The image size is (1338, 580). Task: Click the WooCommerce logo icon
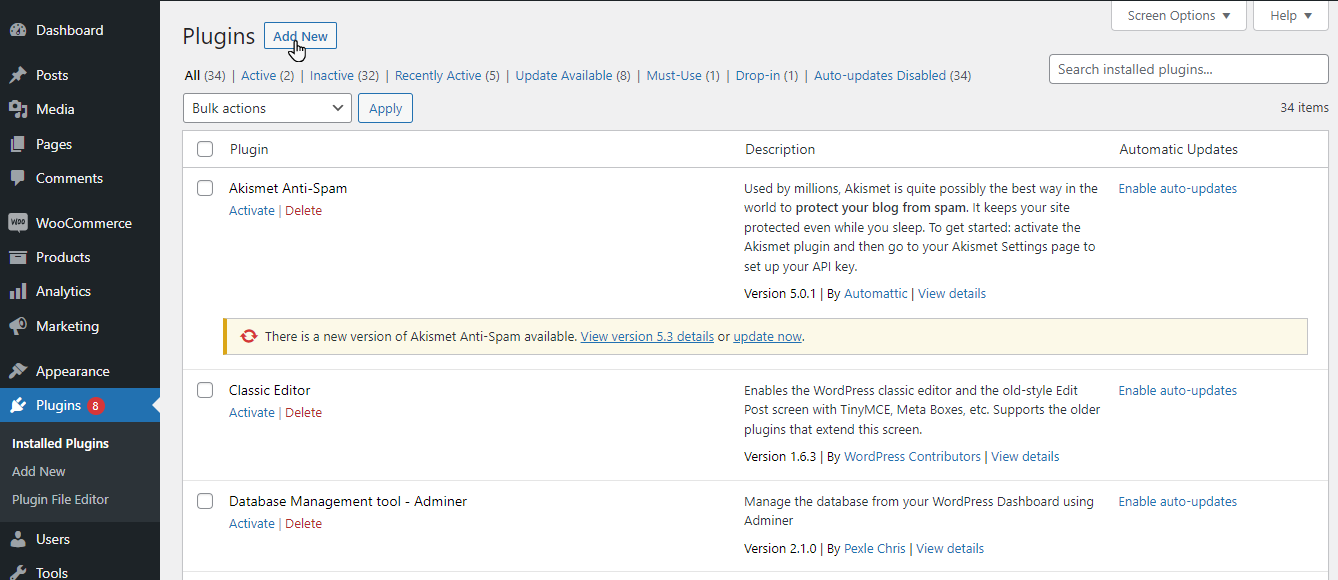[x=18, y=223]
